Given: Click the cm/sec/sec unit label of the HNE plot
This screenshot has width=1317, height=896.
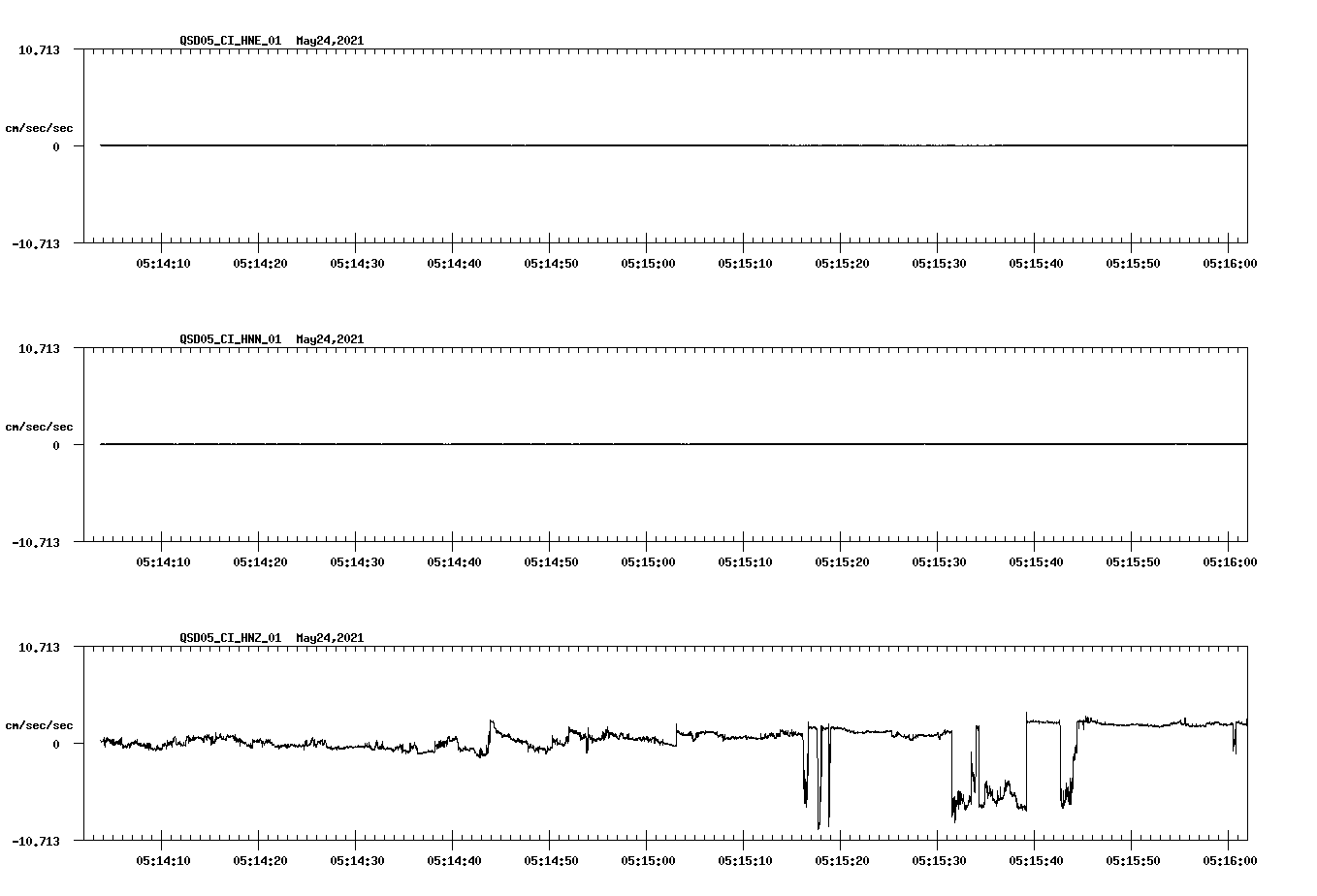Looking at the screenshot, I should 41,127.
